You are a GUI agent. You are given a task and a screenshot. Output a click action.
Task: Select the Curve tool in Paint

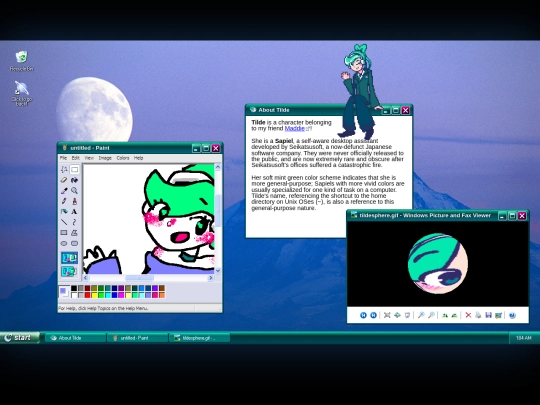(74, 222)
